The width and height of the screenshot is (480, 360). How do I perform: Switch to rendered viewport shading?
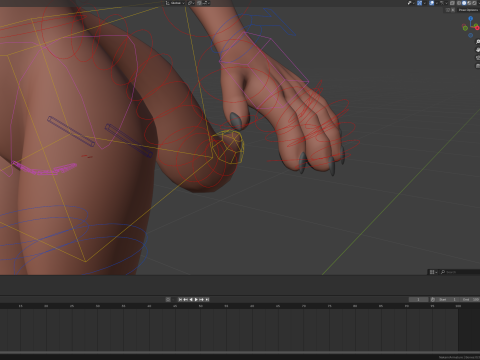pos(474,3)
